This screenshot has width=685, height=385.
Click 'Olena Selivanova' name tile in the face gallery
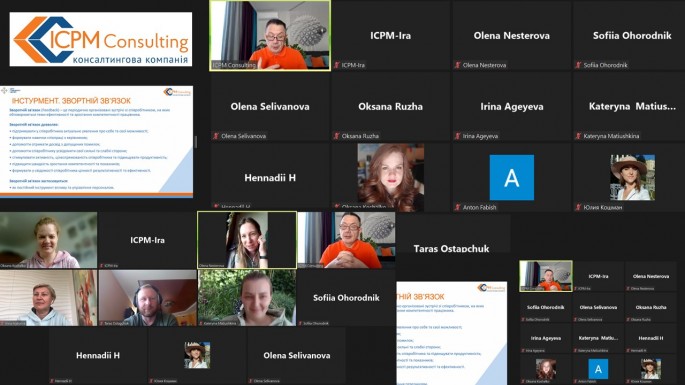pyautogui.click(x=297, y=355)
